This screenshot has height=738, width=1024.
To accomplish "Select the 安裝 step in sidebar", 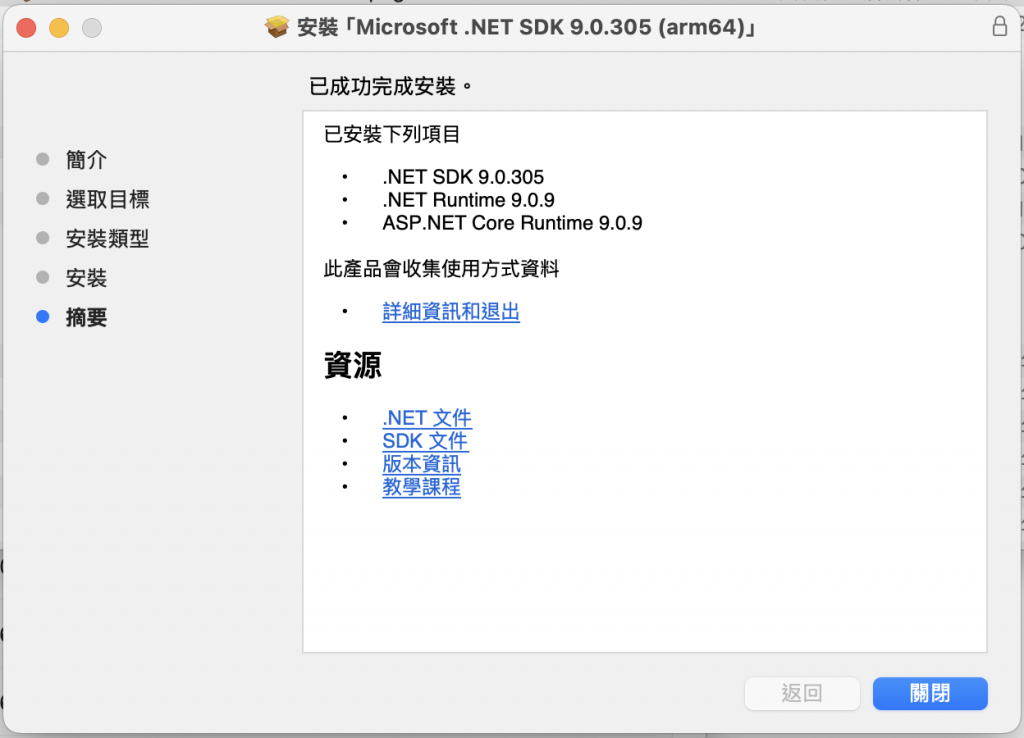I will 86,278.
